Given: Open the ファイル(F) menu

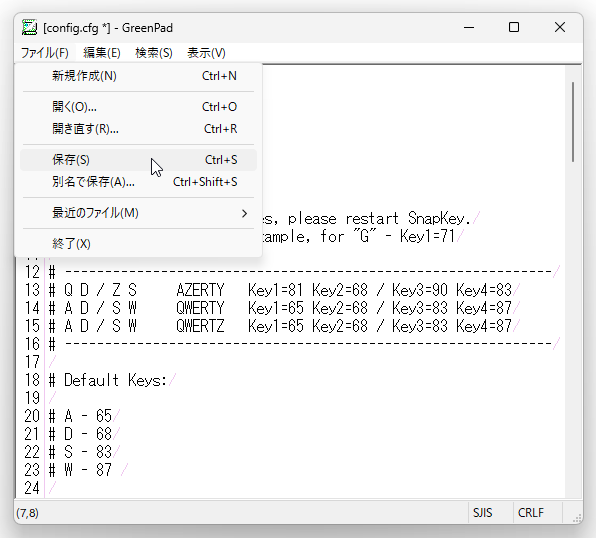Looking at the screenshot, I should click(44, 53).
